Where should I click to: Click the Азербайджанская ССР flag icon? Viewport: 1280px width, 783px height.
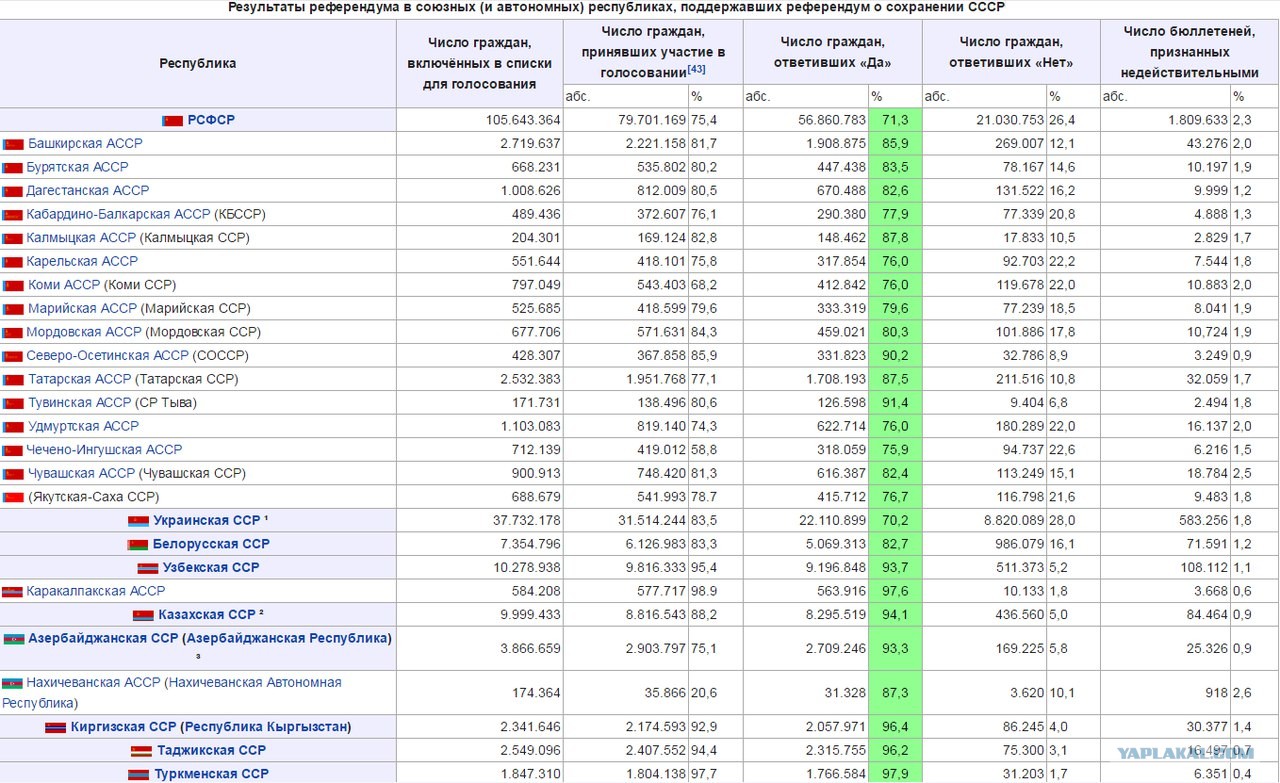point(13,639)
